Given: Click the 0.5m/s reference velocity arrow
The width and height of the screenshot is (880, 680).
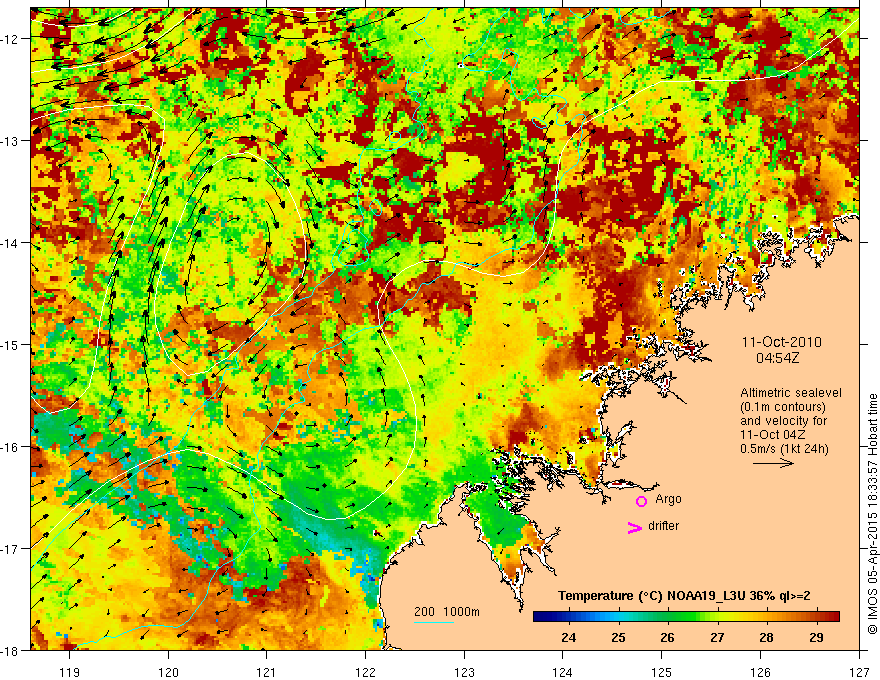Looking at the screenshot, I should (x=773, y=463).
